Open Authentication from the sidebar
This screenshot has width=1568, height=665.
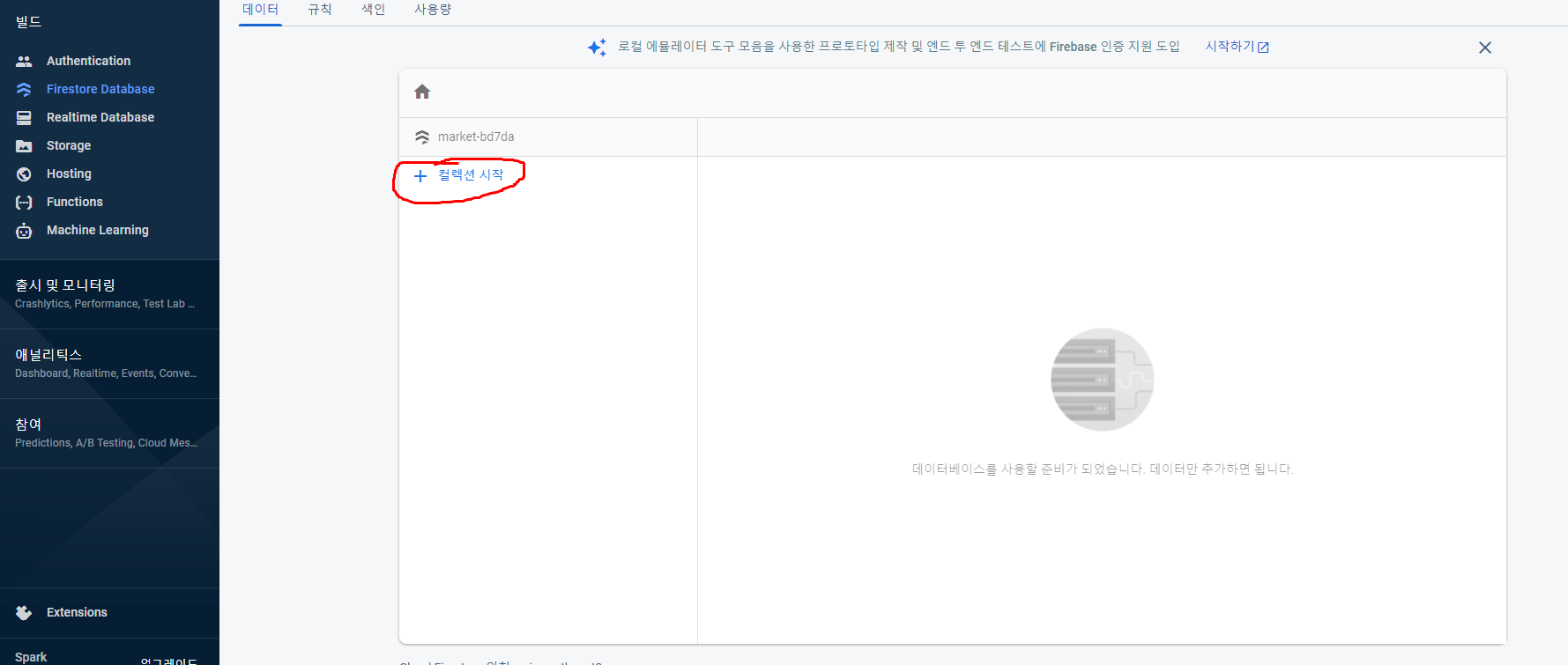(x=88, y=61)
